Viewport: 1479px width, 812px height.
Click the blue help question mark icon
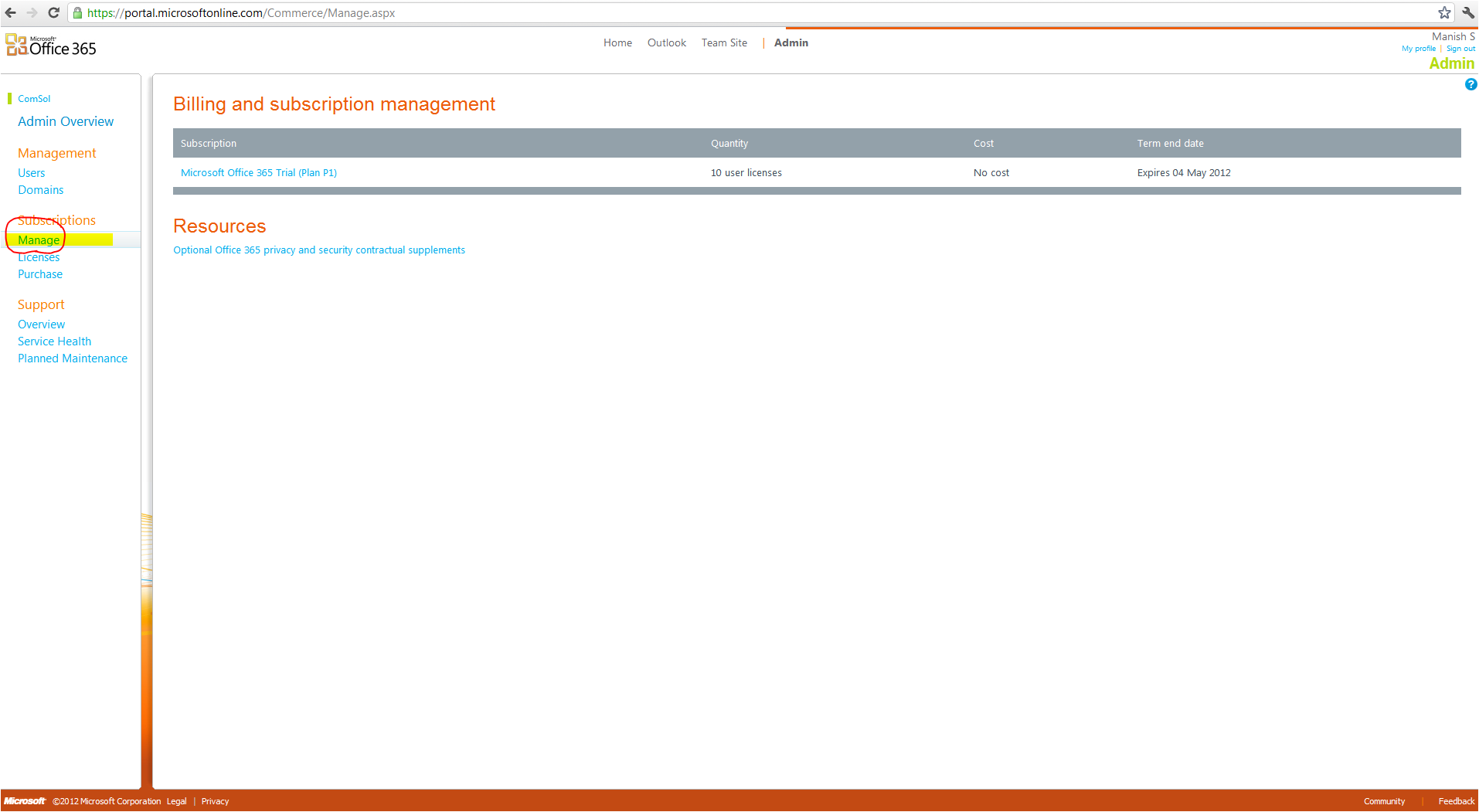(1470, 84)
